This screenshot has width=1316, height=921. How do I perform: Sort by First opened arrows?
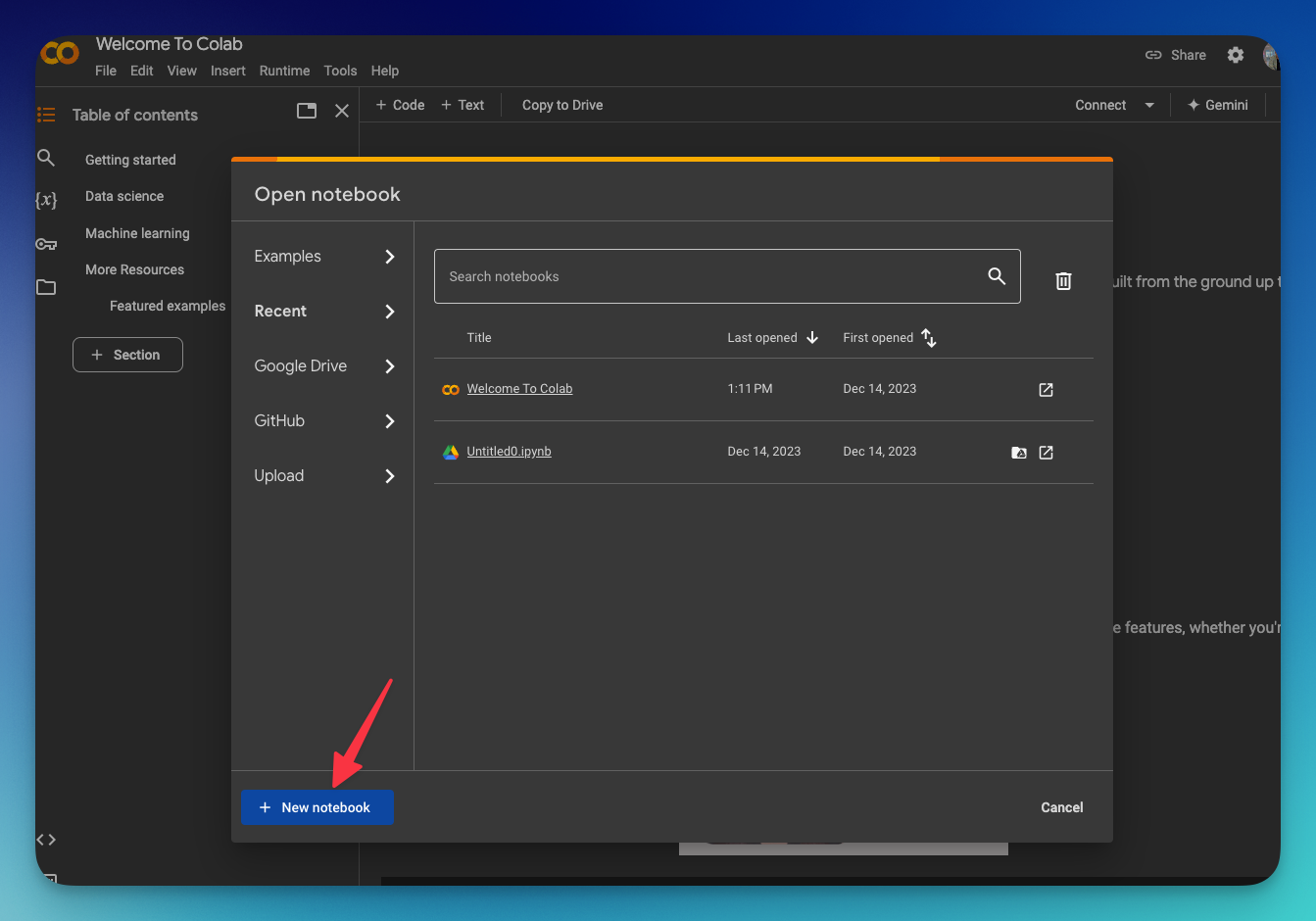929,338
